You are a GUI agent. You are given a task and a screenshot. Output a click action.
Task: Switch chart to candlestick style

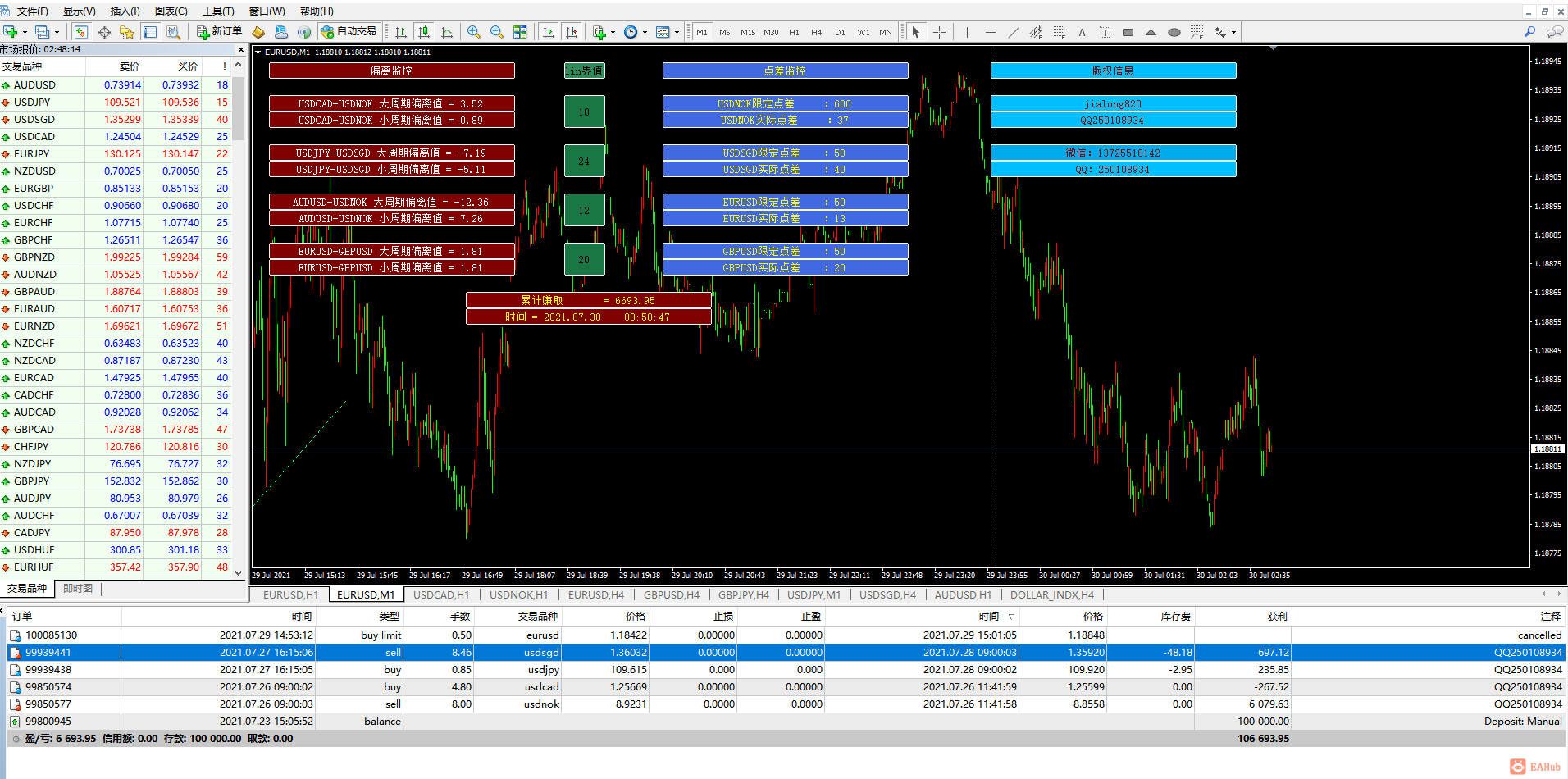coord(424,32)
